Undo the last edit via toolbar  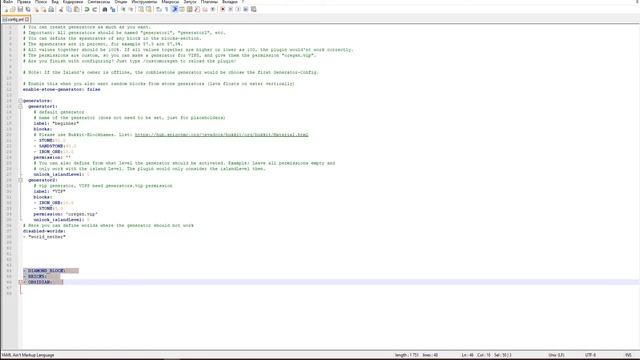pyautogui.click(x=87, y=9)
